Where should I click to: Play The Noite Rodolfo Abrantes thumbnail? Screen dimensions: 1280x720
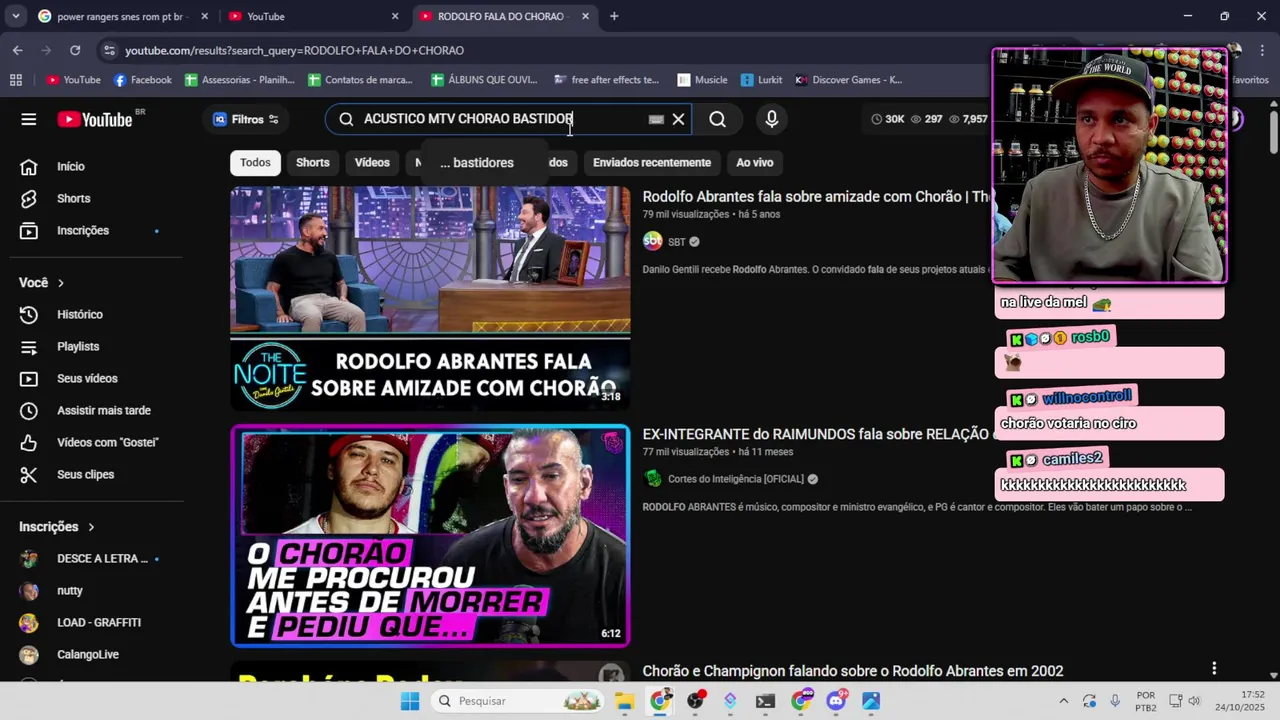[430, 298]
